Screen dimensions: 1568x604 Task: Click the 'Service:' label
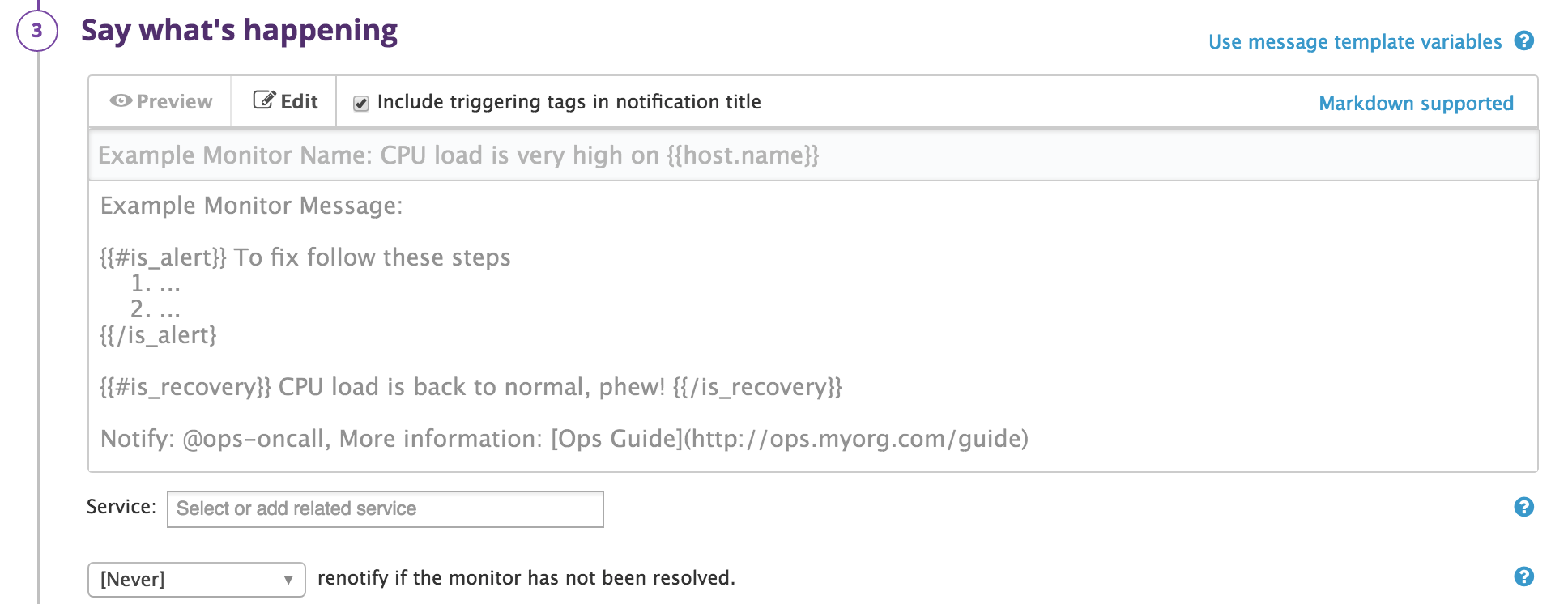coord(121,507)
